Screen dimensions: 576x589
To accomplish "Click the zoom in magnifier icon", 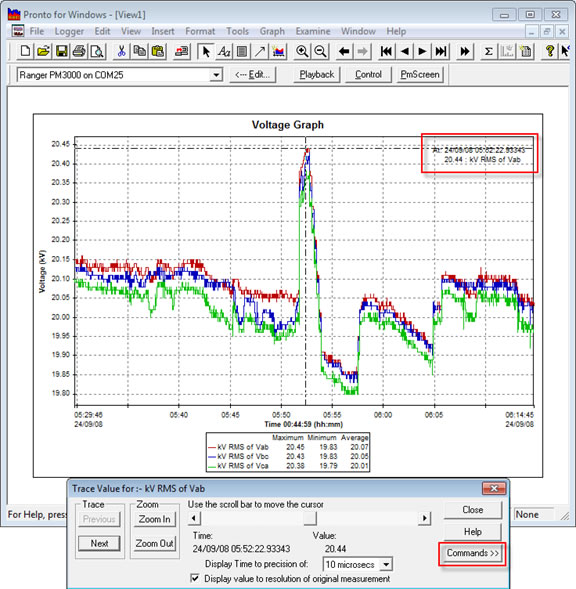I will pyautogui.click(x=302, y=51).
